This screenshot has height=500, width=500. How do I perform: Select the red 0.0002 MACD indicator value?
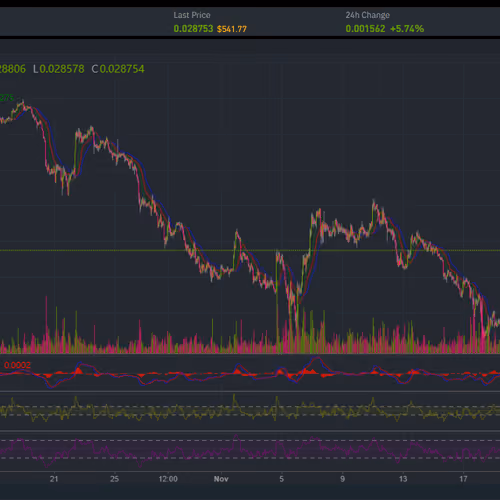pyautogui.click(x=17, y=365)
